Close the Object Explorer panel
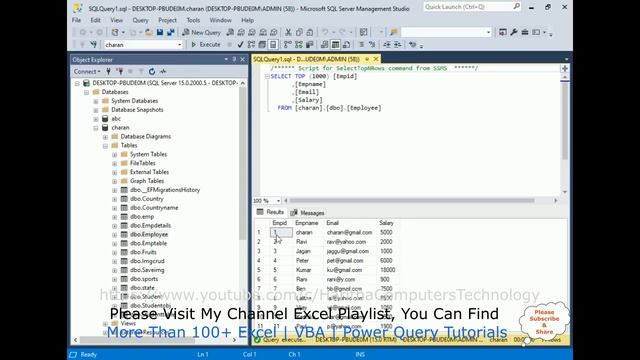 pyautogui.click(x=242, y=60)
